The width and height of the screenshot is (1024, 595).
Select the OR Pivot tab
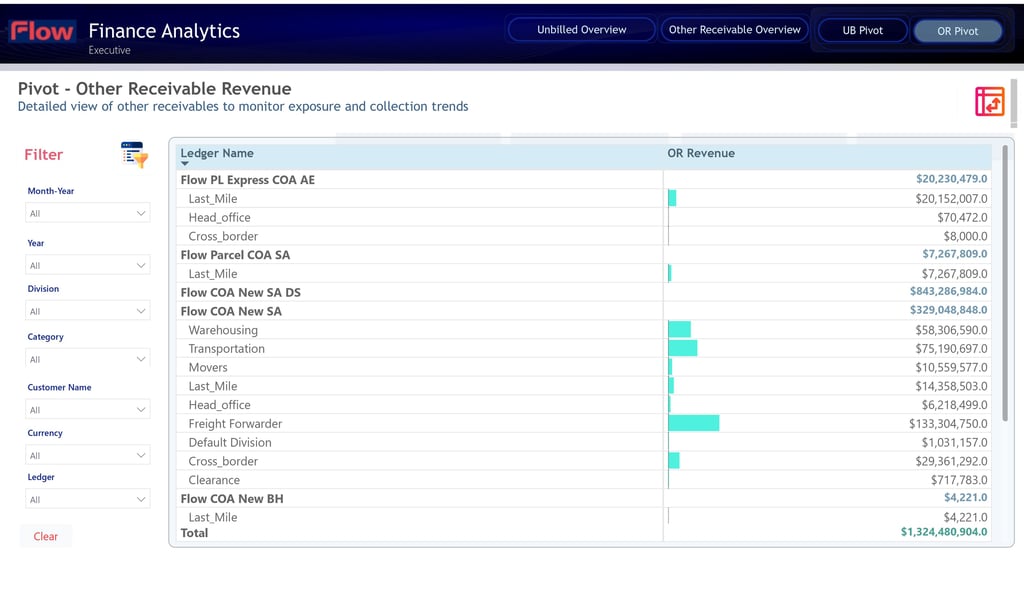[x=957, y=31]
